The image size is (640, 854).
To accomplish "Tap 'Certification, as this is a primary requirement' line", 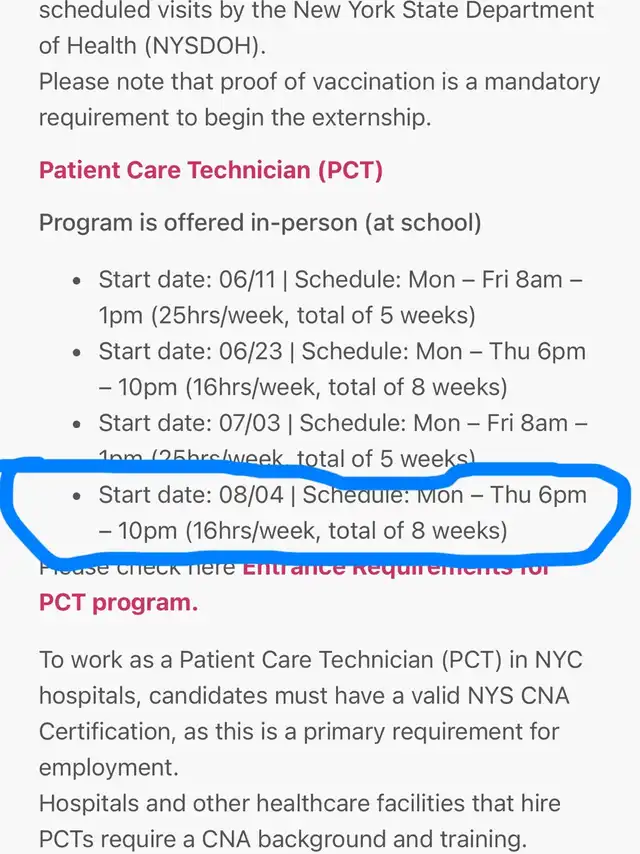I will [x=299, y=731].
